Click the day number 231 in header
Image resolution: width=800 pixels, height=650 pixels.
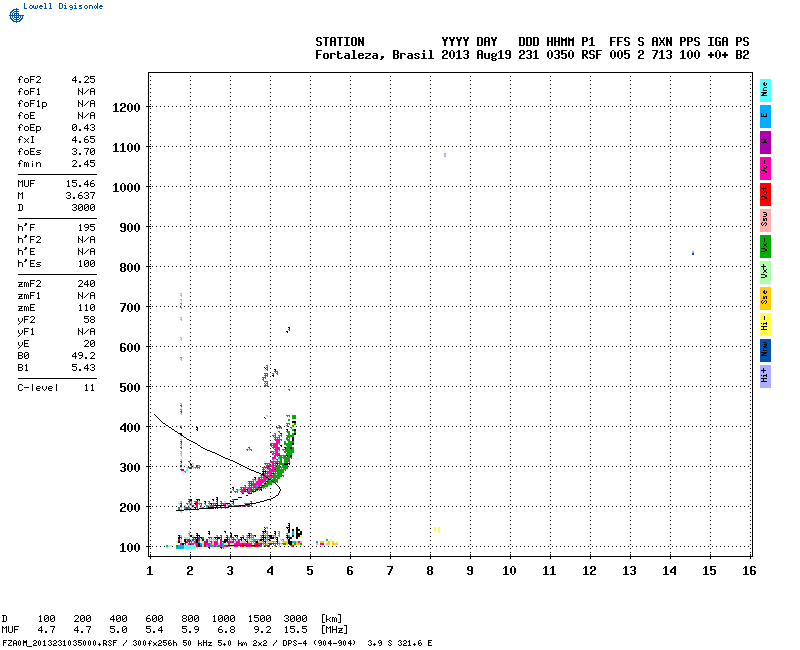529,55
